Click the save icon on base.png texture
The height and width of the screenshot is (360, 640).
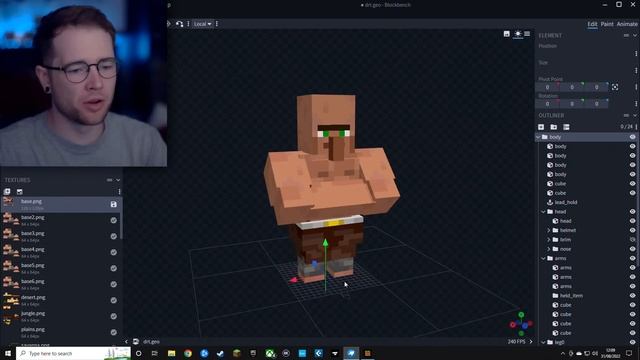point(113,204)
